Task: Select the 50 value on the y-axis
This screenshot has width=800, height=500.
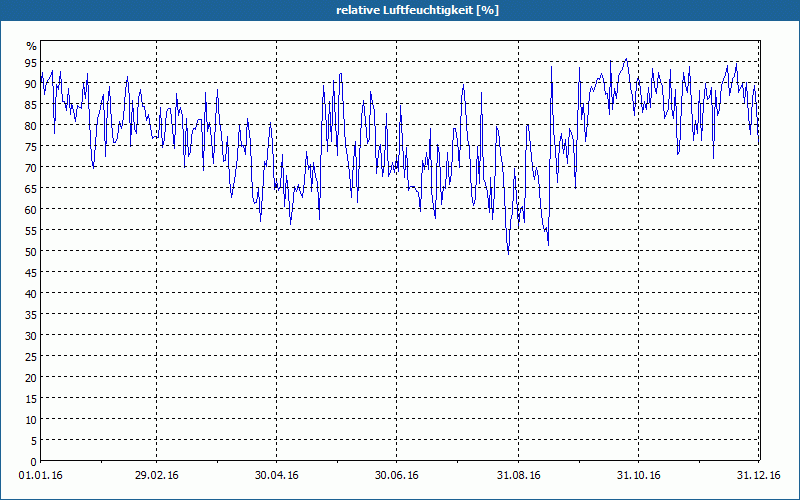Action: pos(31,252)
